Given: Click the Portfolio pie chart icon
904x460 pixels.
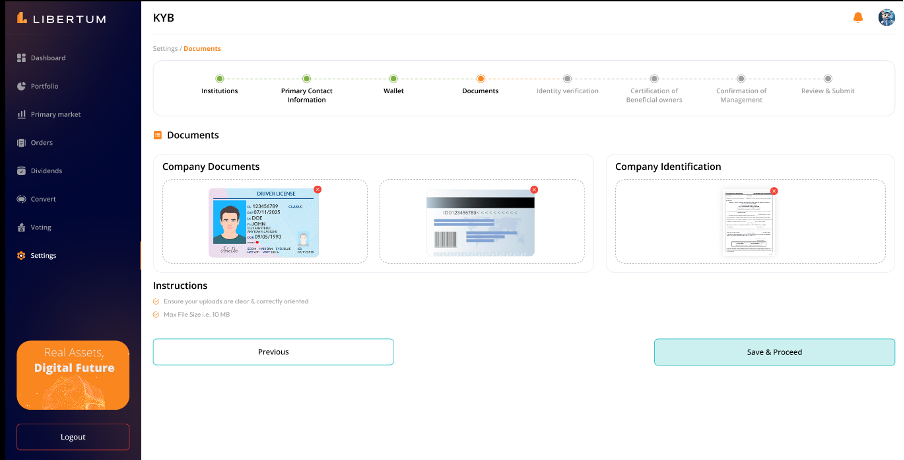Looking at the screenshot, I should point(21,86).
